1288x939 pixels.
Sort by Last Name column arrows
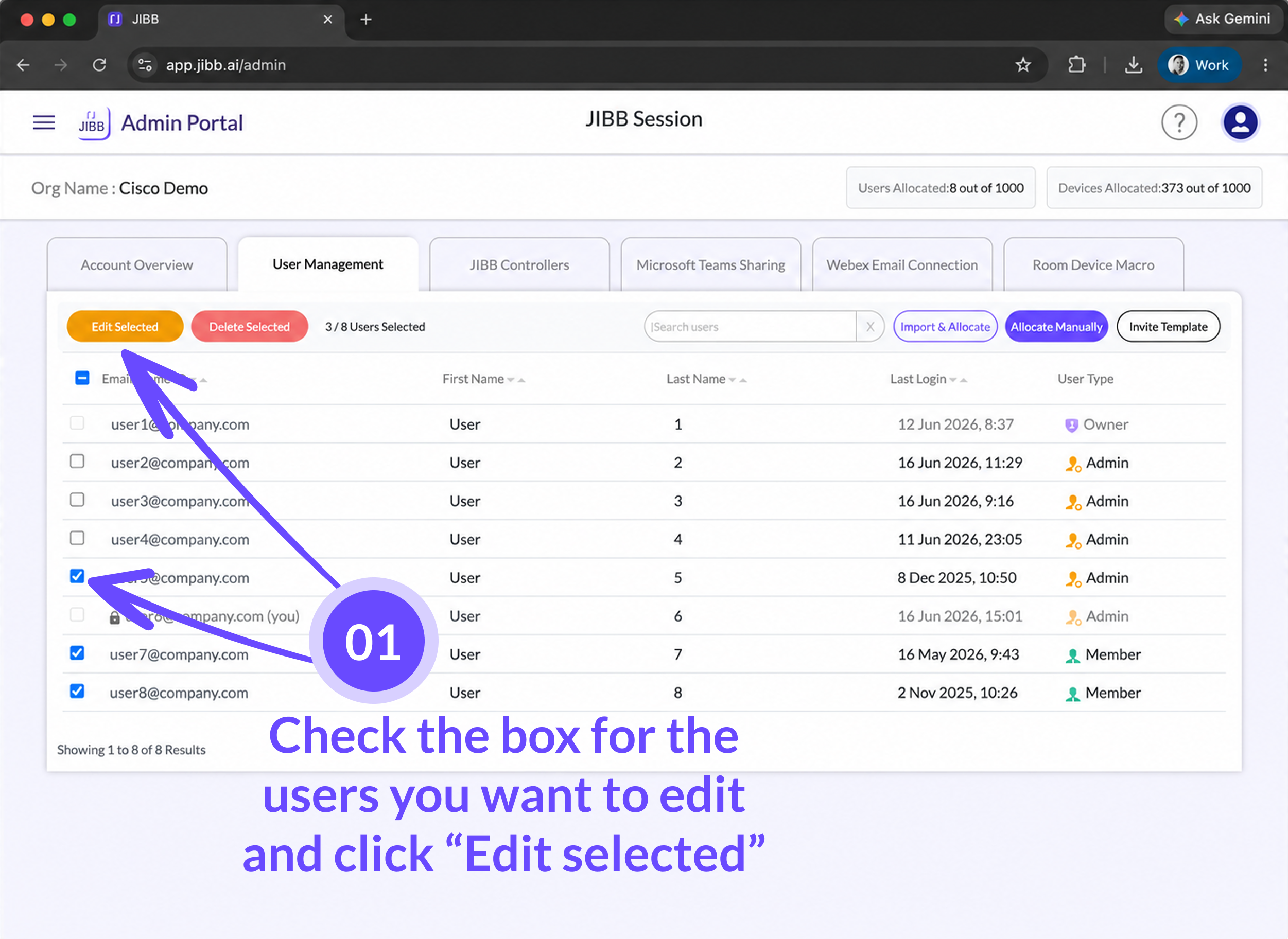coord(738,380)
